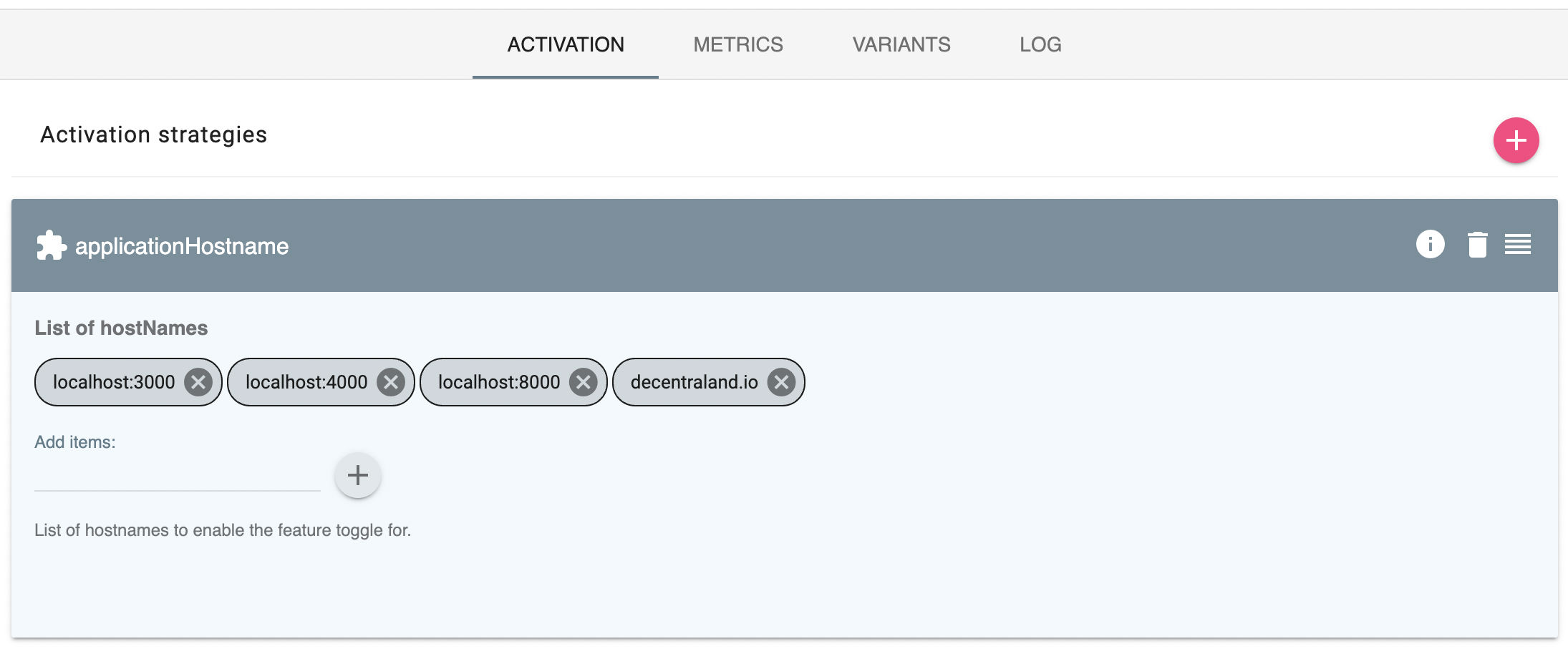Remove the localhost:4000 hostname chip
Image resolution: width=1568 pixels, height=654 pixels.
click(x=390, y=382)
